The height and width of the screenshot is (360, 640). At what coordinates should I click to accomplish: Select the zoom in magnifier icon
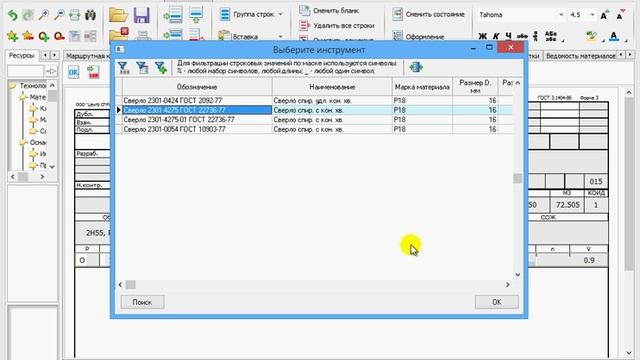coord(43,16)
